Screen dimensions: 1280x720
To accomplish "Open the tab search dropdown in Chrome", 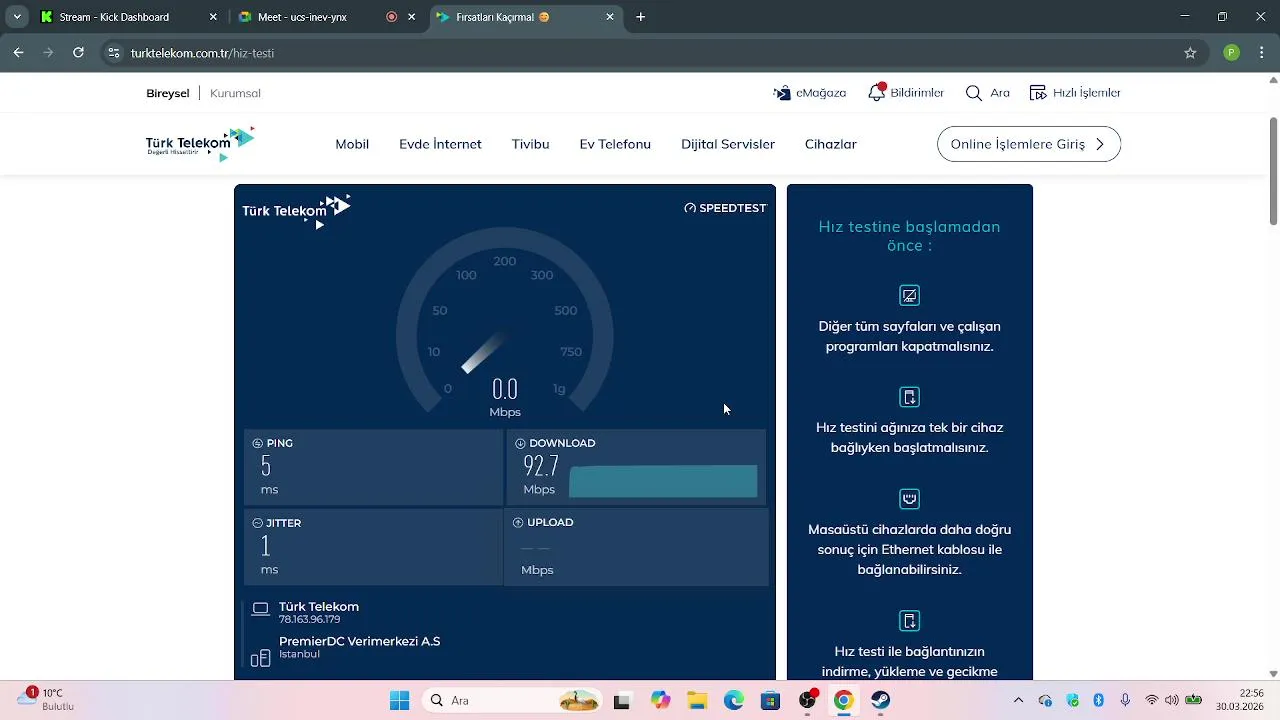I will (x=17, y=17).
